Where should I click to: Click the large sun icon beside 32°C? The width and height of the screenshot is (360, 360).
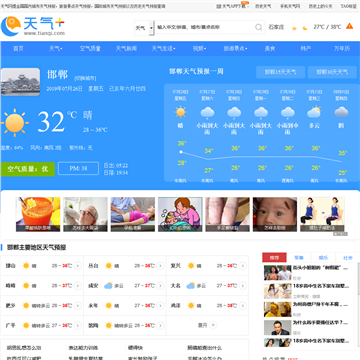click(x=14, y=123)
